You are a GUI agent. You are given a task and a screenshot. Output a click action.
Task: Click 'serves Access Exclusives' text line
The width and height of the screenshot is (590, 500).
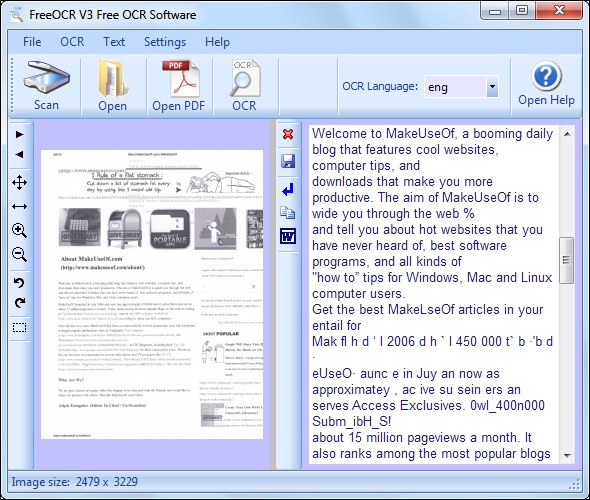(428, 406)
